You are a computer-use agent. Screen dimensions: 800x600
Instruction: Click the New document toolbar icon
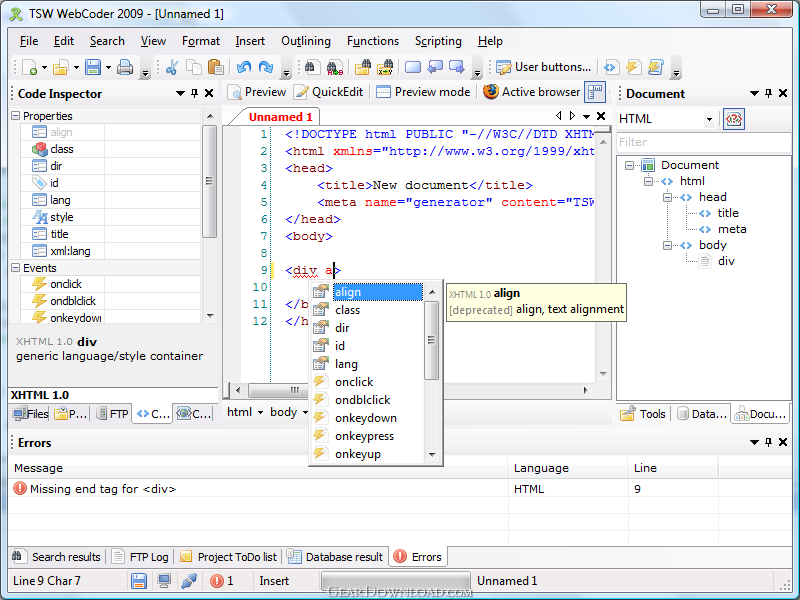click(x=29, y=67)
